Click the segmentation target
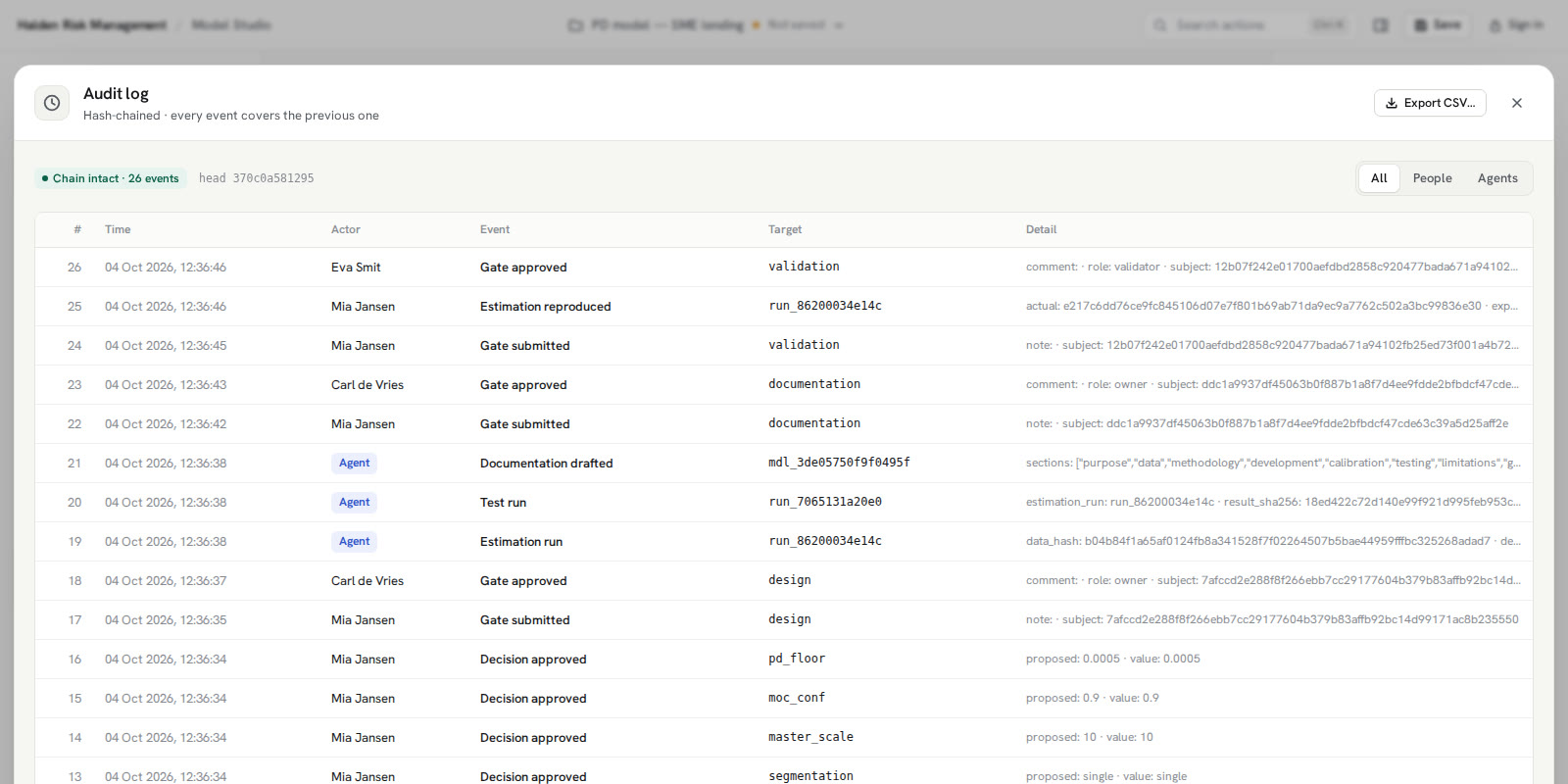 coord(810,776)
